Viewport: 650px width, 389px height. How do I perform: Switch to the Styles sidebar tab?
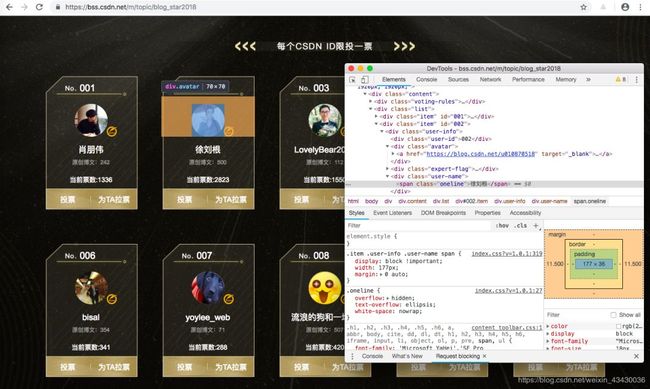click(356, 213)
